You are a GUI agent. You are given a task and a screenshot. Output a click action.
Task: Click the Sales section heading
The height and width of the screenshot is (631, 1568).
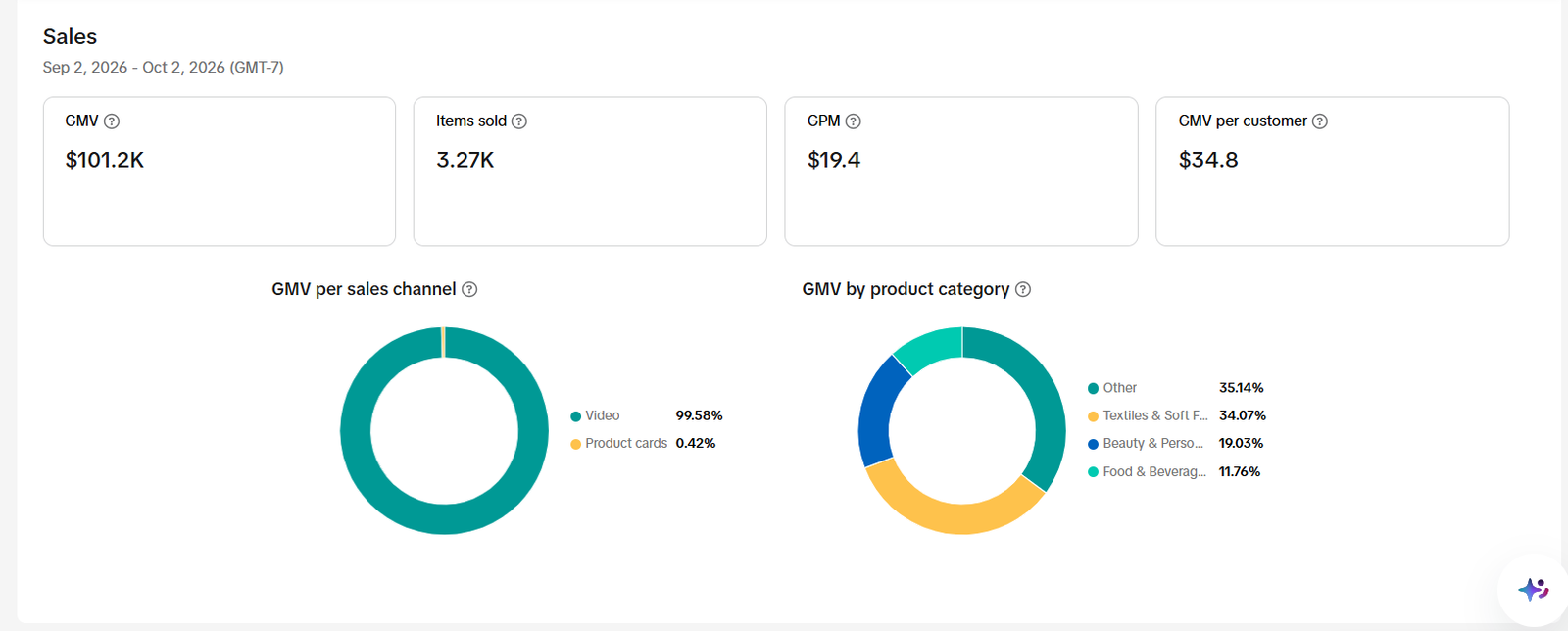[70, 36]
